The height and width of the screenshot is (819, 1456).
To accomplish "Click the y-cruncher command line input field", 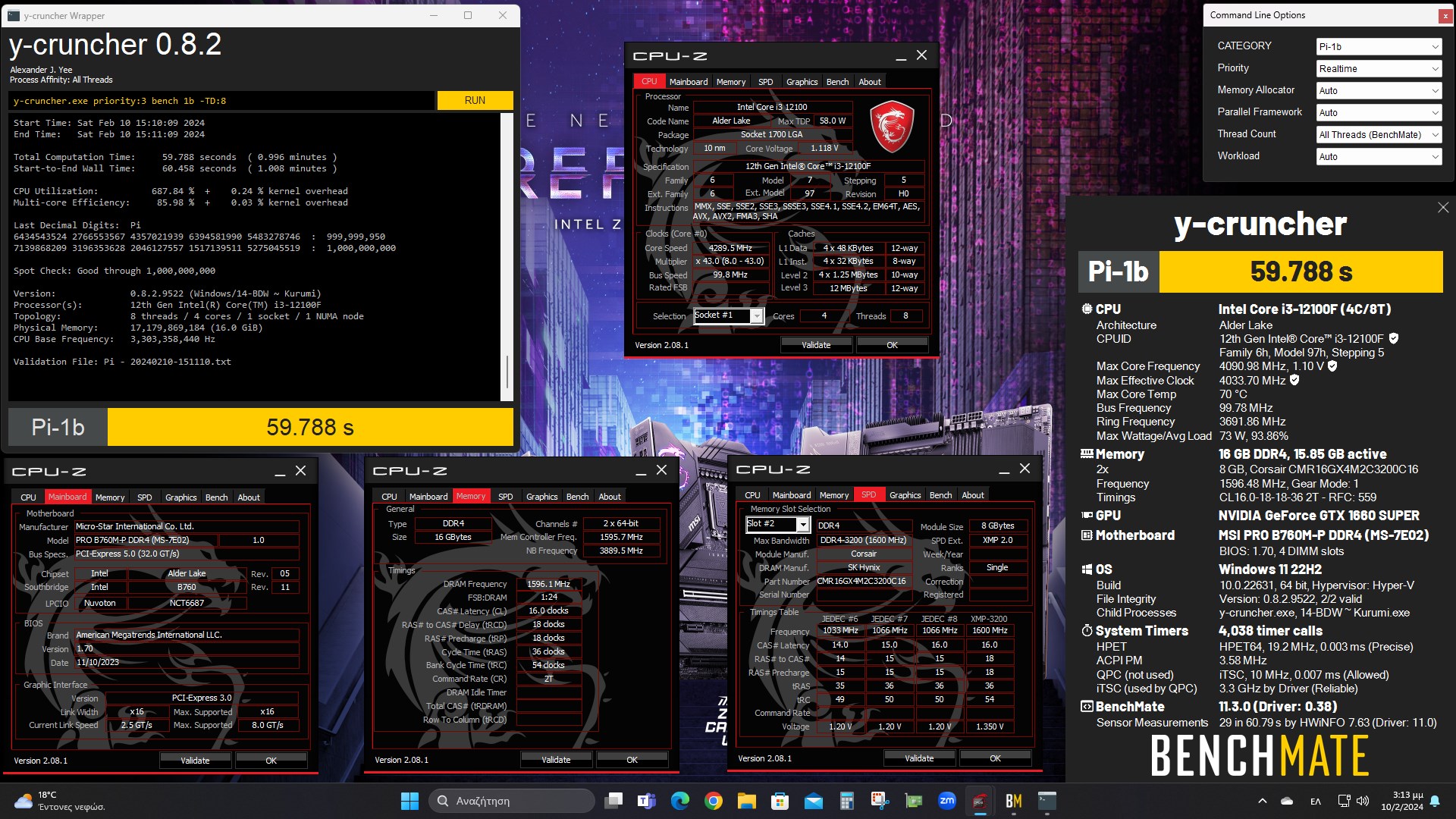I will point(223,100).
